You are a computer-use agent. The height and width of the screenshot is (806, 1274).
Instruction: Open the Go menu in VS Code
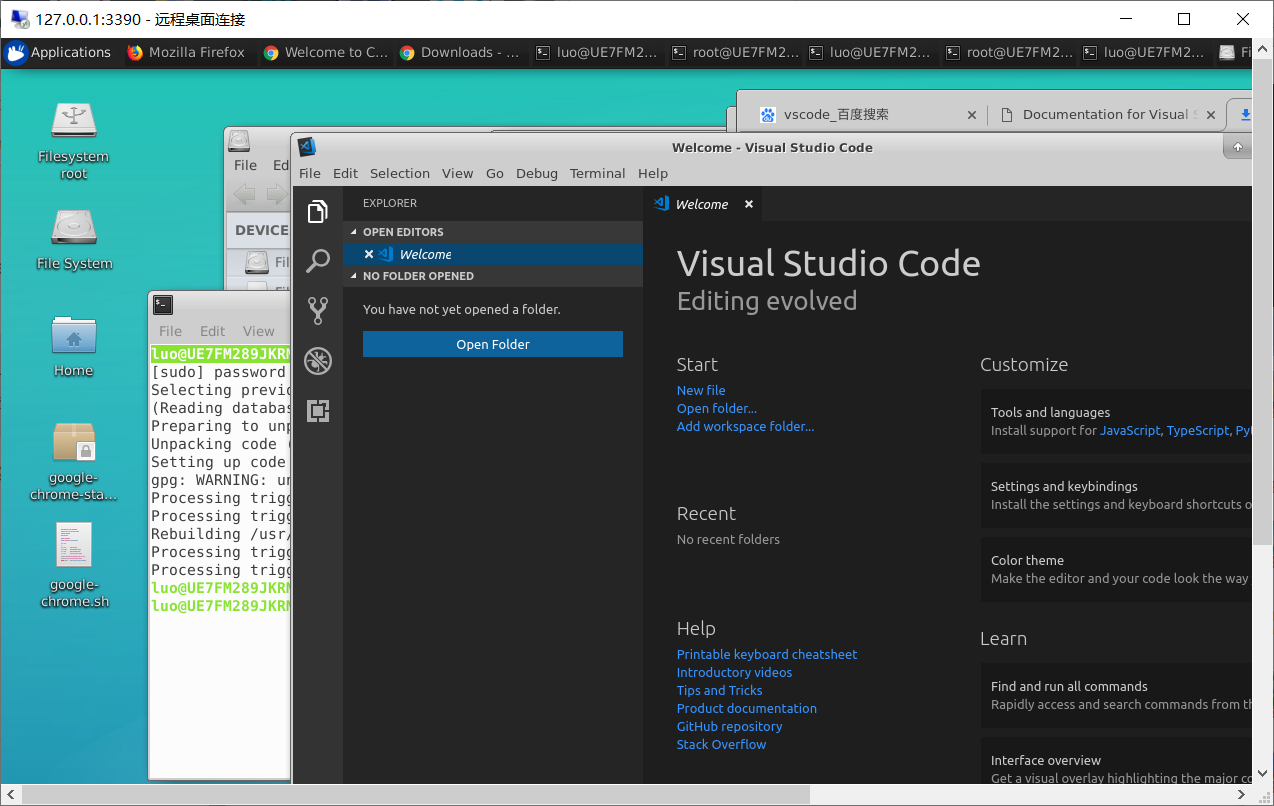click(495, 173)
